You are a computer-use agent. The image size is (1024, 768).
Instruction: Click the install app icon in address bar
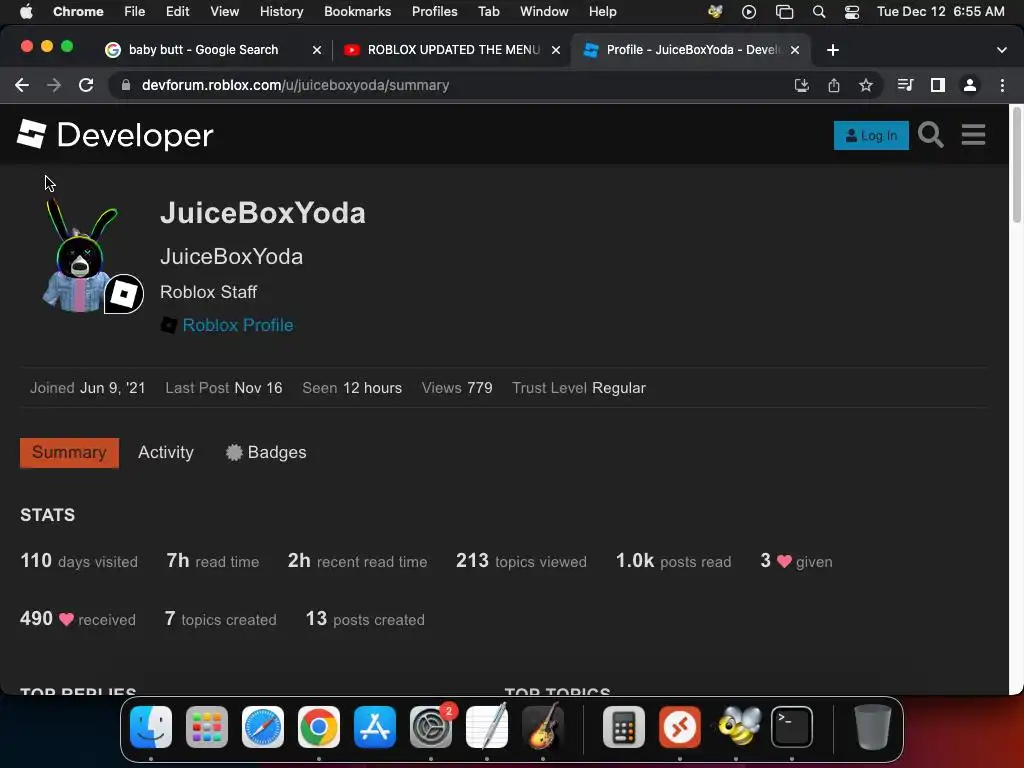point(801,85)
